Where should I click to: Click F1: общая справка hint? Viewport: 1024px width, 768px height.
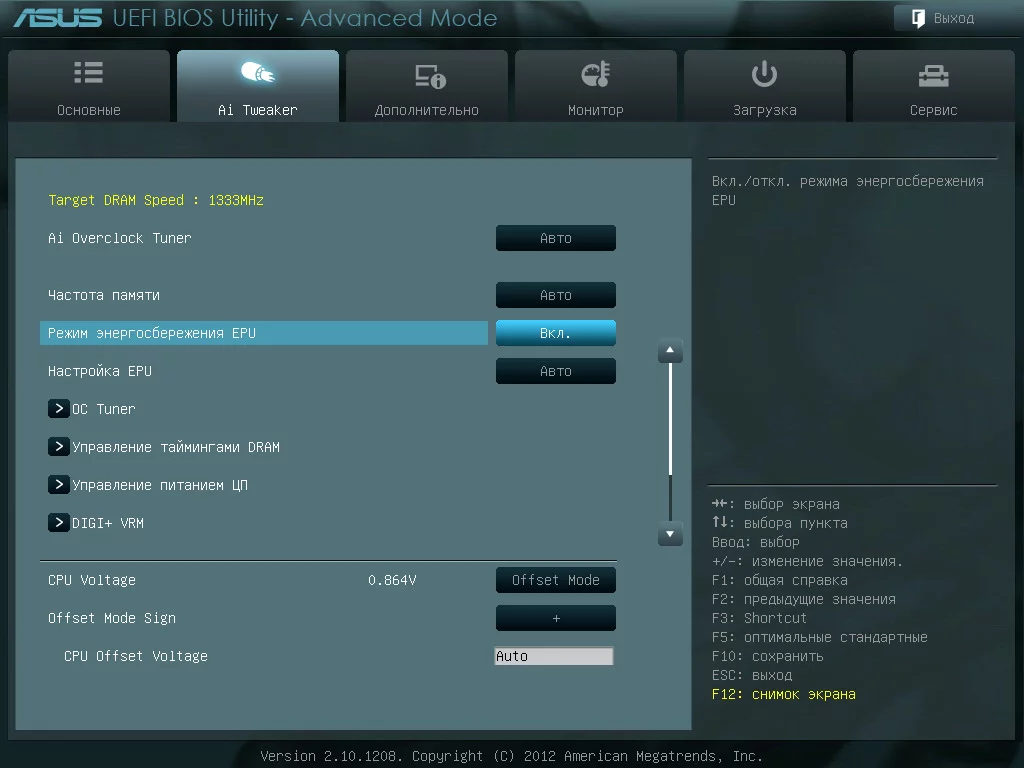click(780, 580)
